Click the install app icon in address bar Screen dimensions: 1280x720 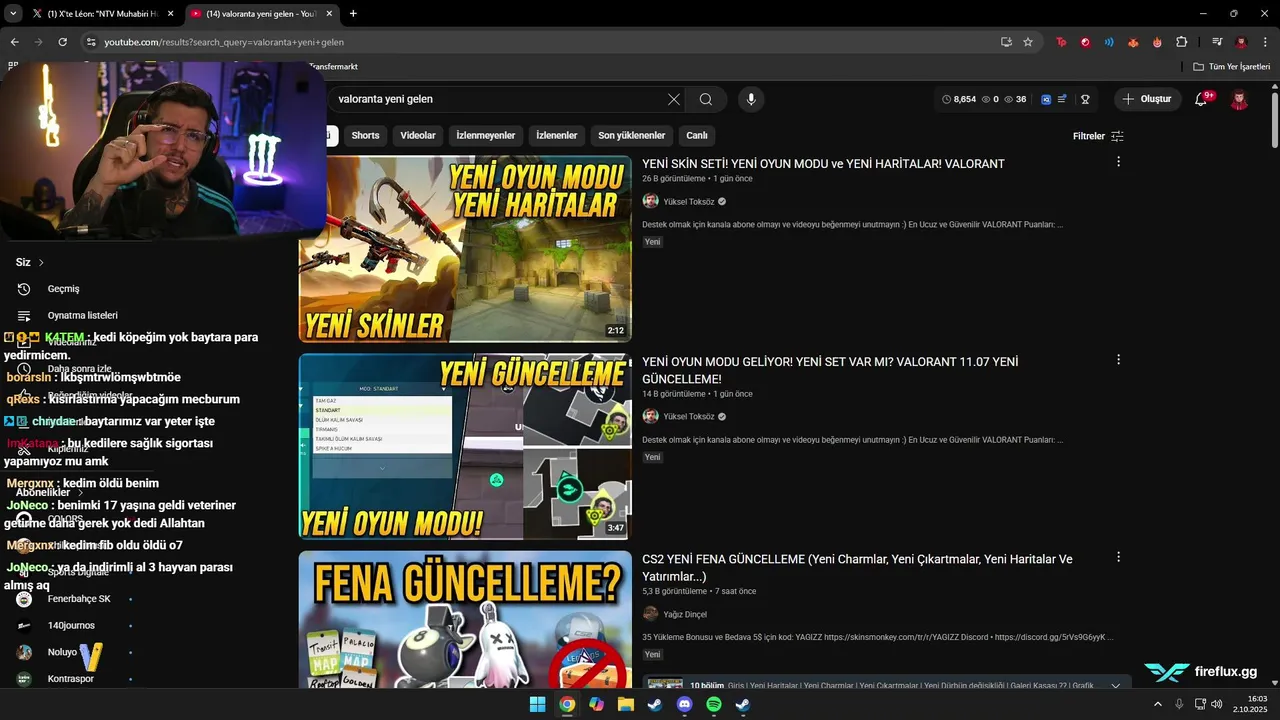[1006, 42]
